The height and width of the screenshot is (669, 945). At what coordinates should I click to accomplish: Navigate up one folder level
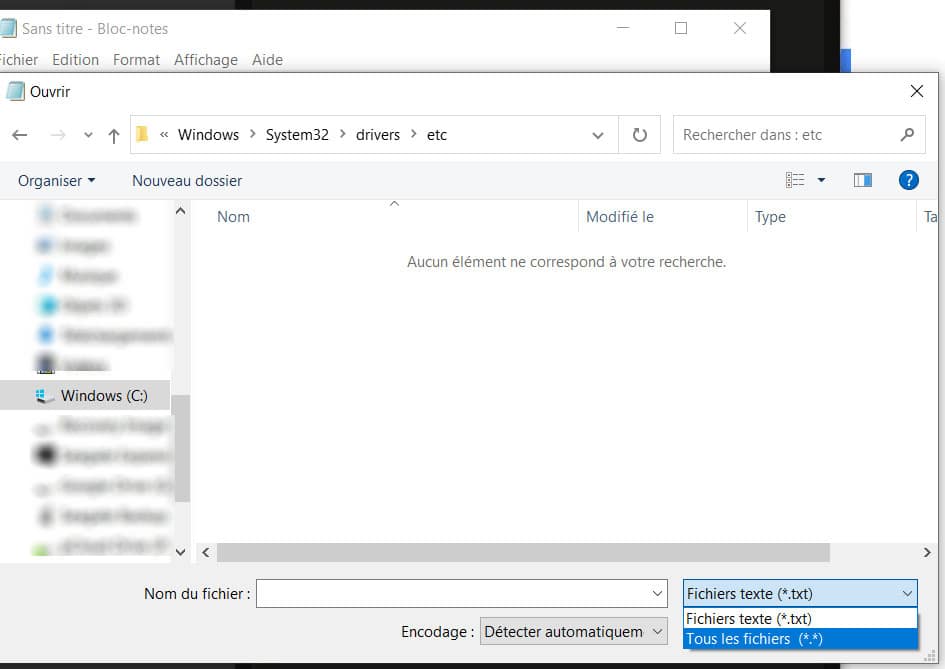tap(113, 136)
